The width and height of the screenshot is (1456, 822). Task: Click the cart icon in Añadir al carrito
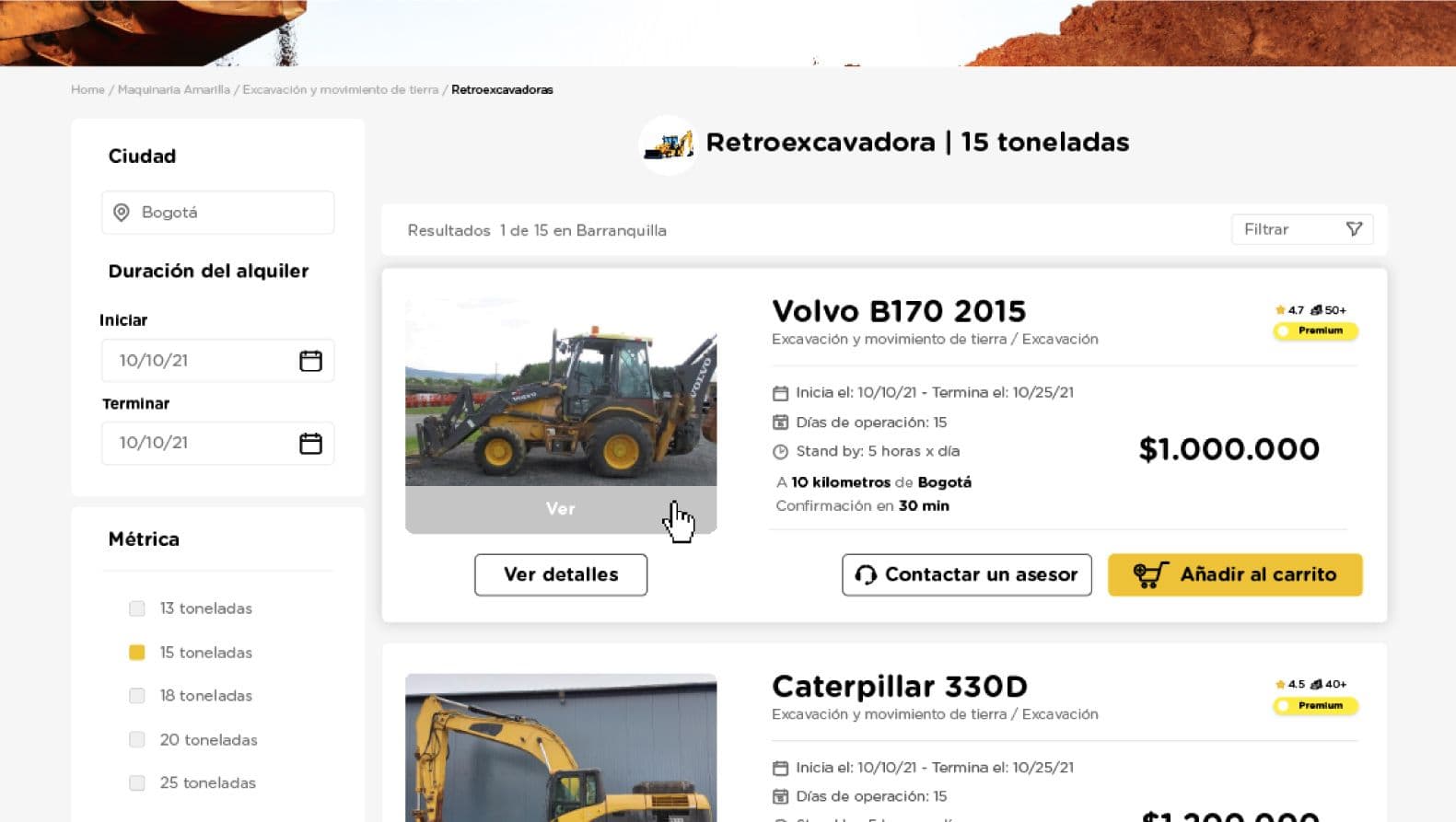[x=1150, y=574]
